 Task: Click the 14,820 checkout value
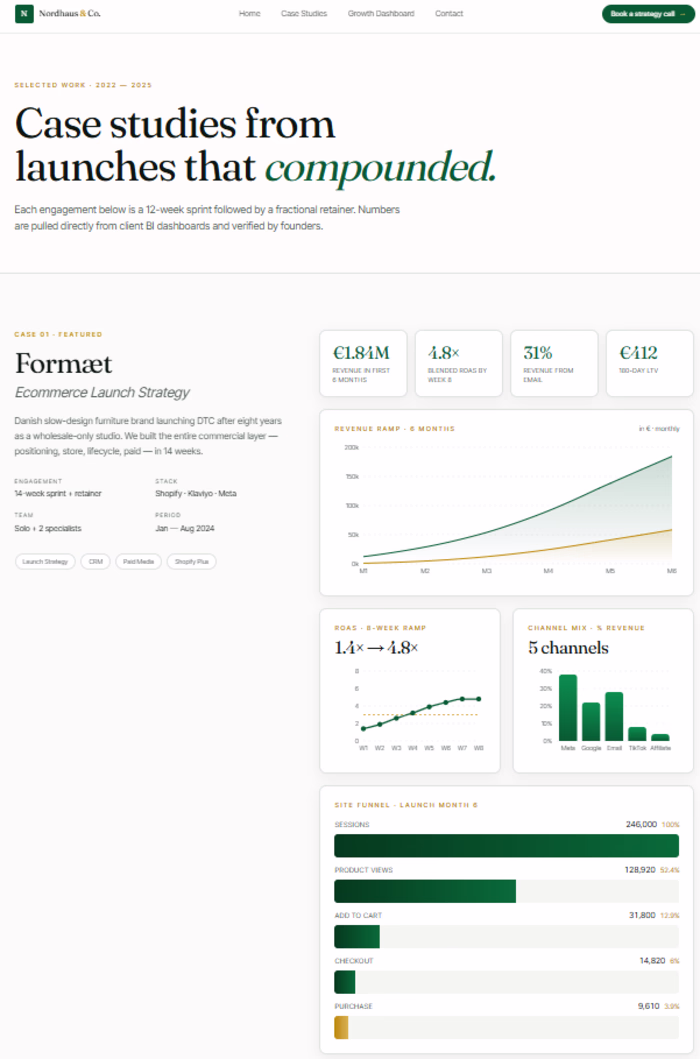652,960
